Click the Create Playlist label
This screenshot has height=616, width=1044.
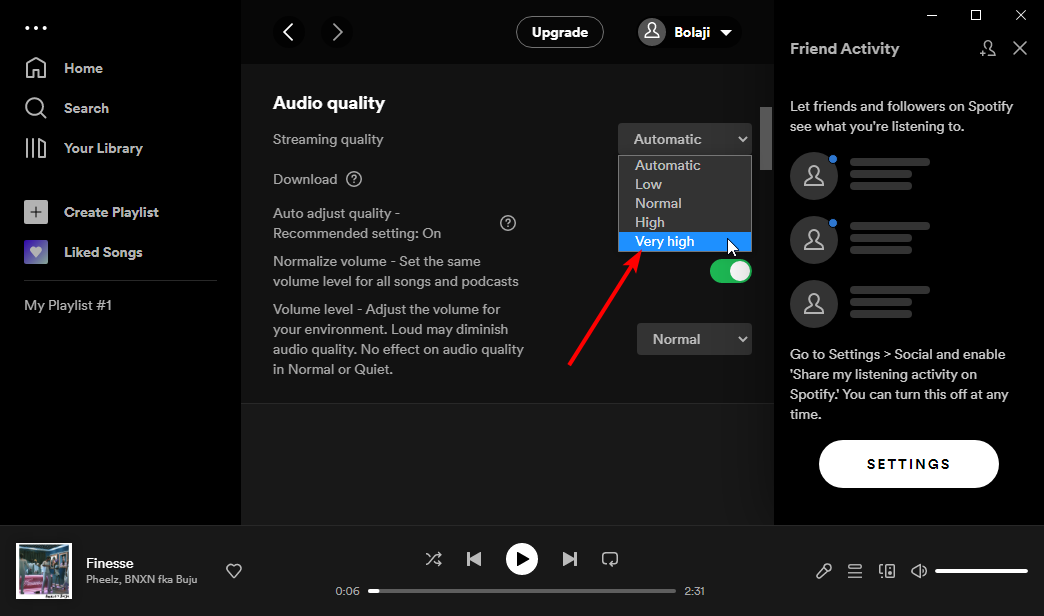111,212
